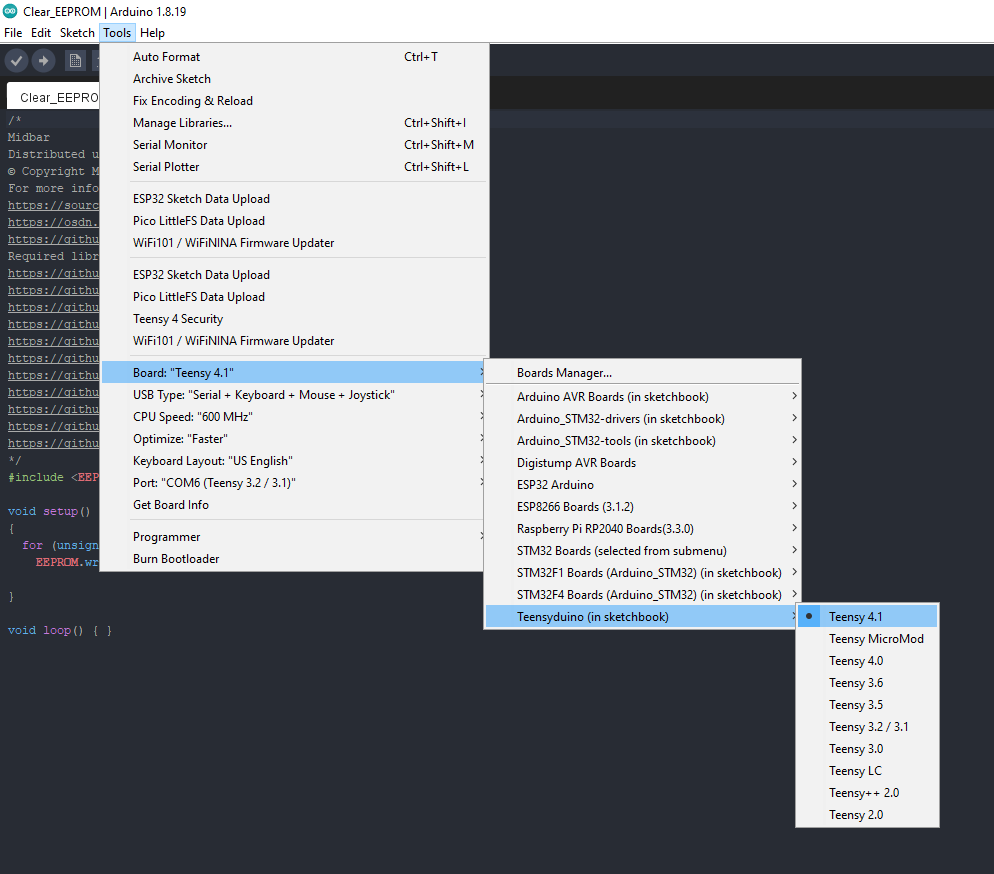Viewport: 994px width, 874px height.
Task: Click the Upload arrow toolbar icon
Action: 43,61
